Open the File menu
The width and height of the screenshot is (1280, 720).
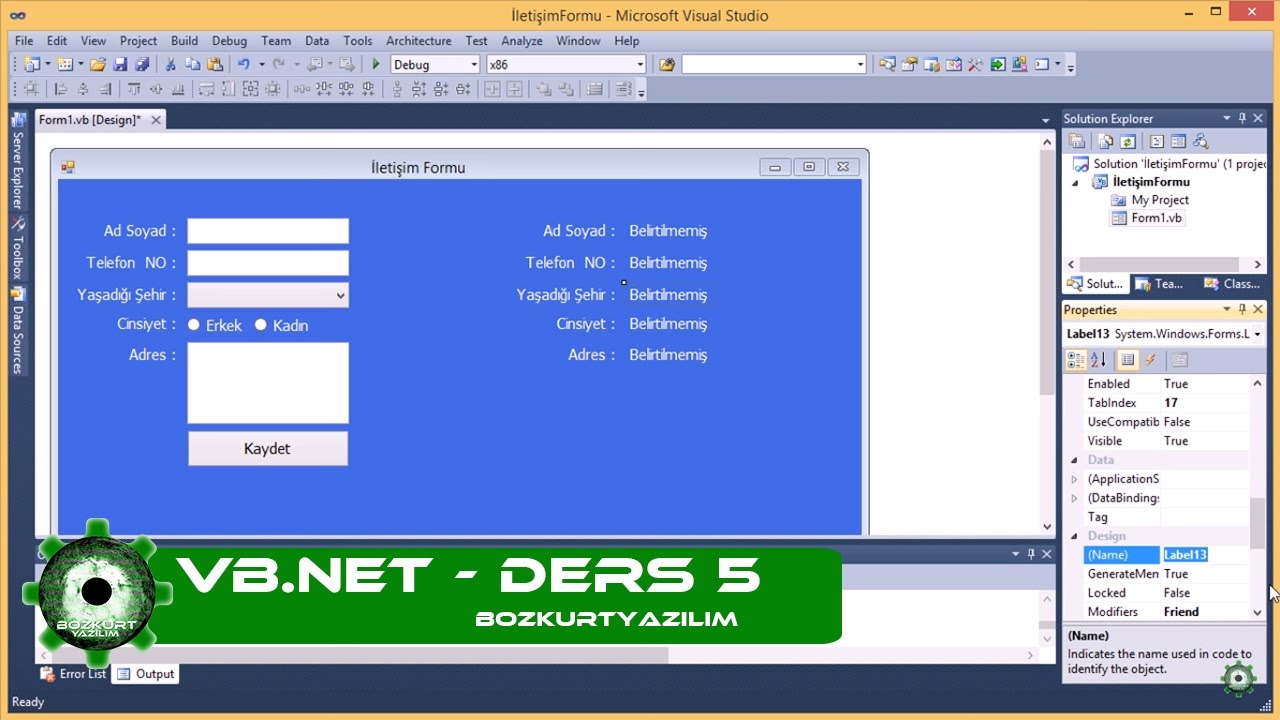24,41
